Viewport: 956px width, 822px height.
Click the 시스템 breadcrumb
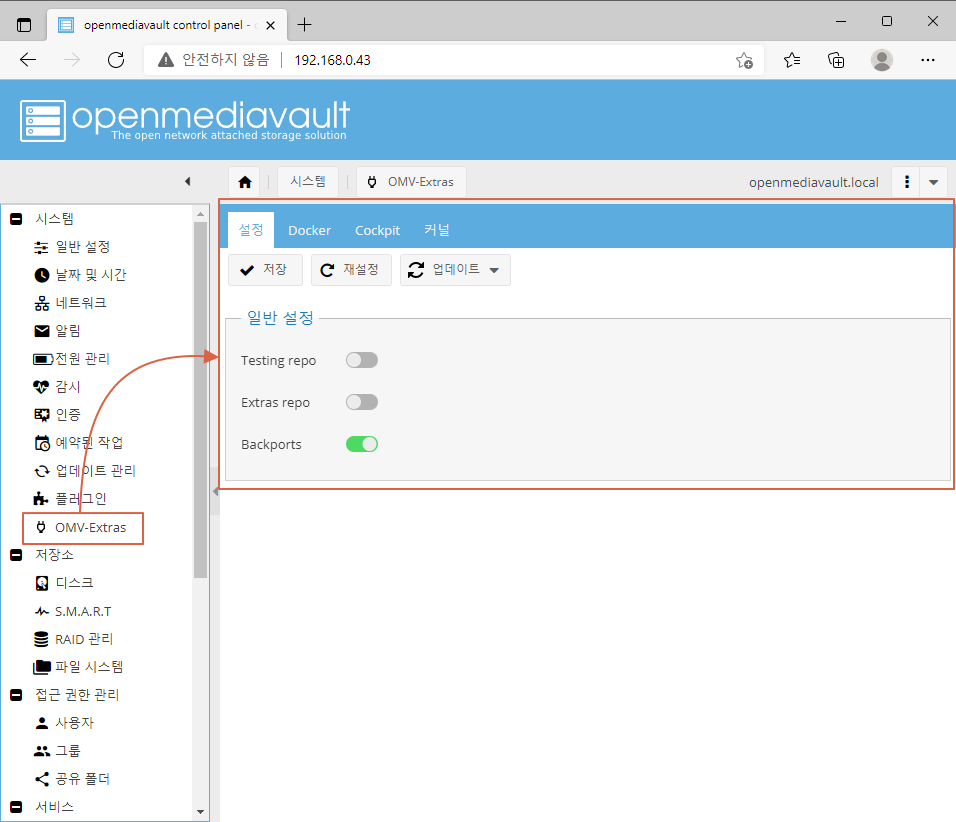coord(308,182)
